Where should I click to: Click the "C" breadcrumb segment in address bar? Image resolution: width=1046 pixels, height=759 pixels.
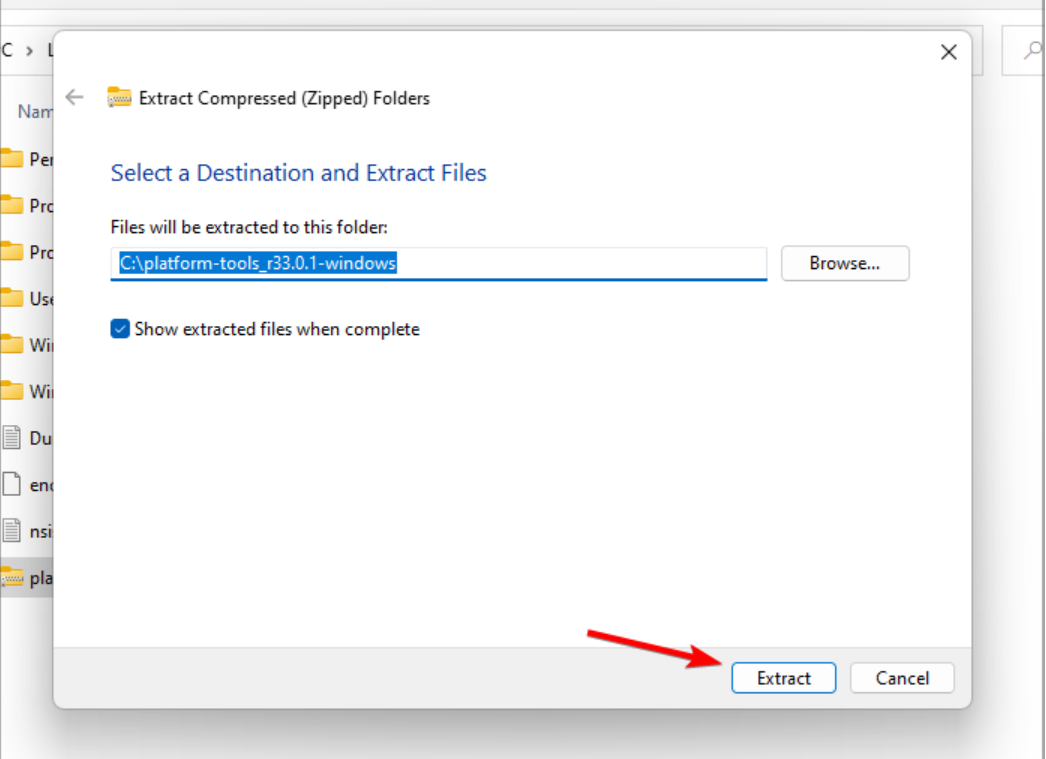[x=7, y=51]
